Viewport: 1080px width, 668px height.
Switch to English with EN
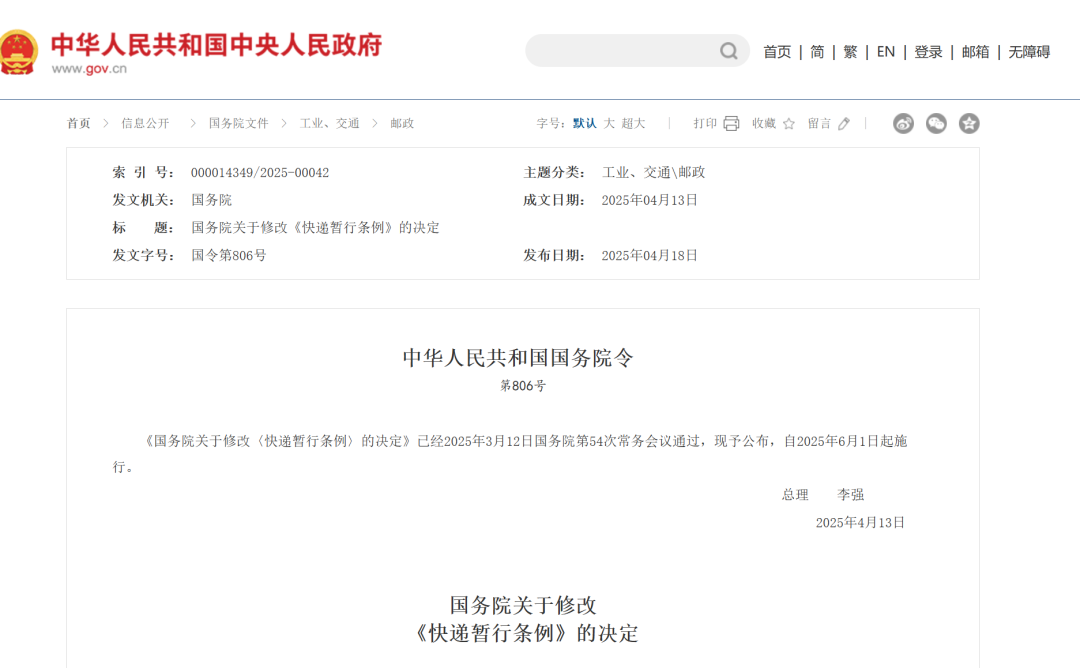tap(885, 52)
